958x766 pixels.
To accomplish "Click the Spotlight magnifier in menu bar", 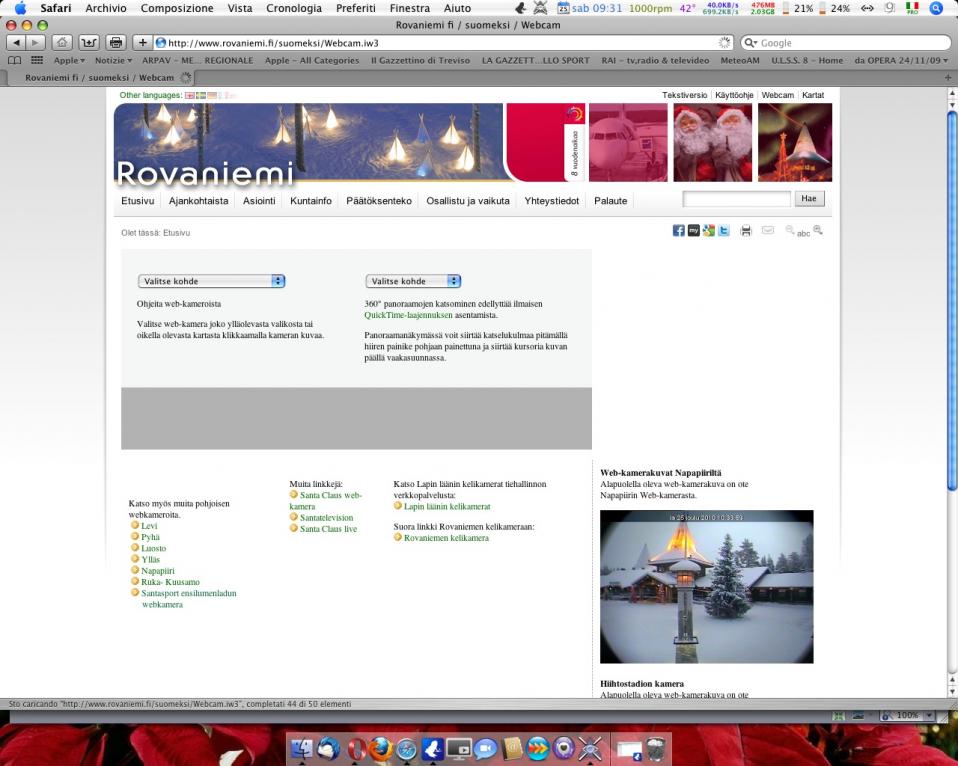I will coord(935,9).
